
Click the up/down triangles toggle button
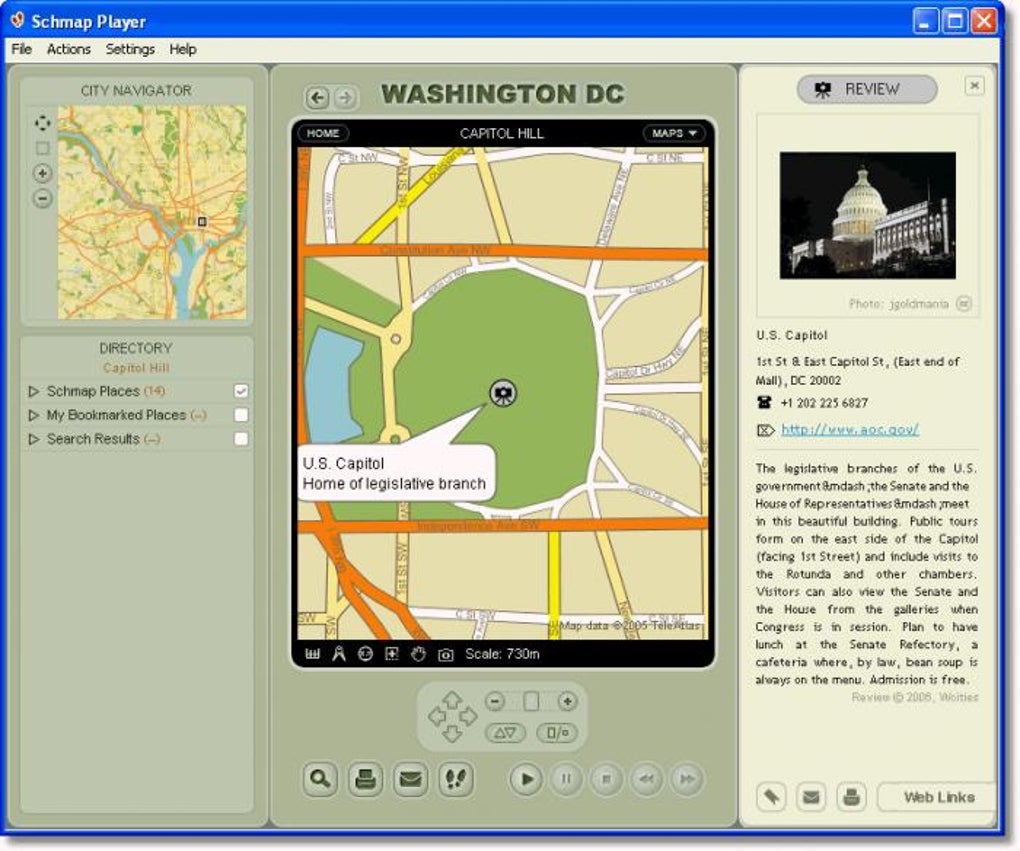tap(505, 733)
